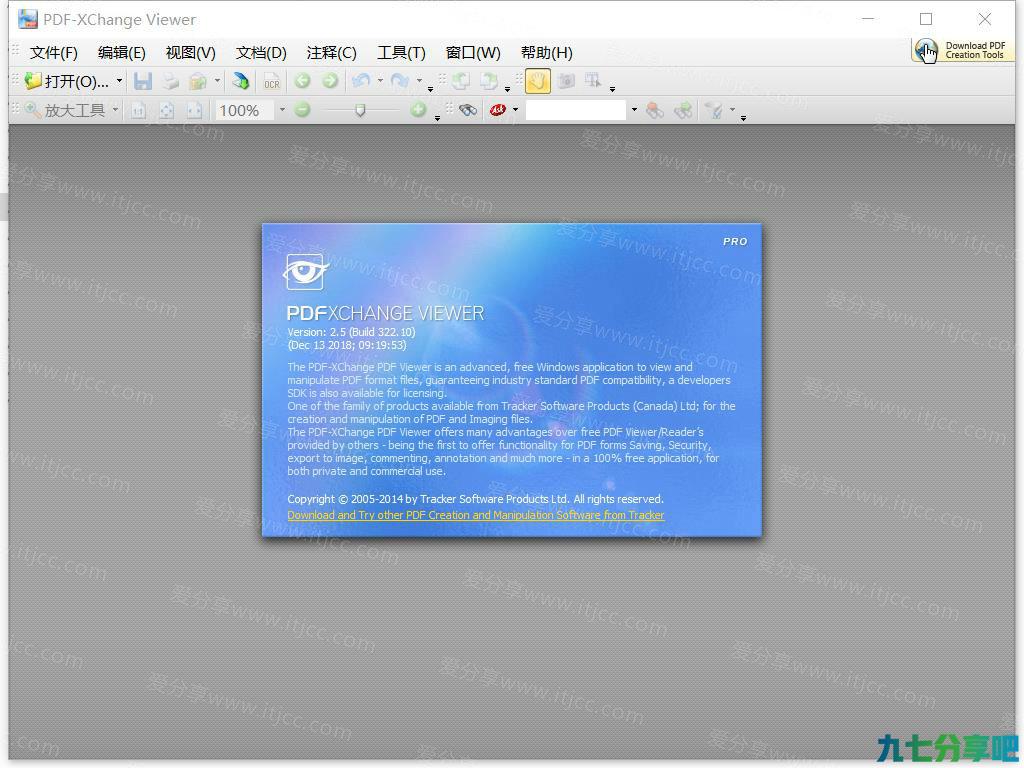
Task: Click the red Ask search icon
Action: (x=498, y=110)
